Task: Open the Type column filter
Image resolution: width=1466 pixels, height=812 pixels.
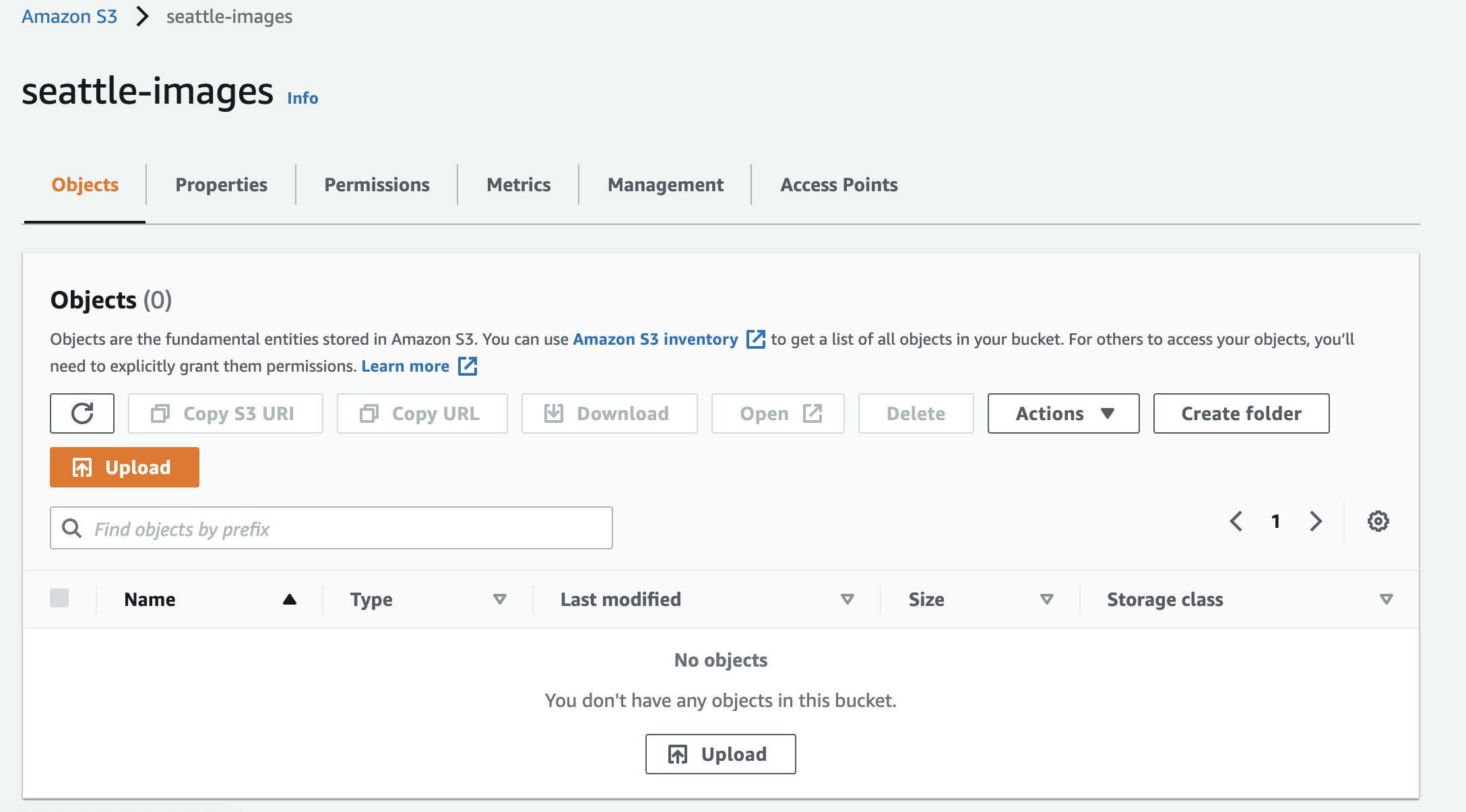Action: (x=500, y=599)
